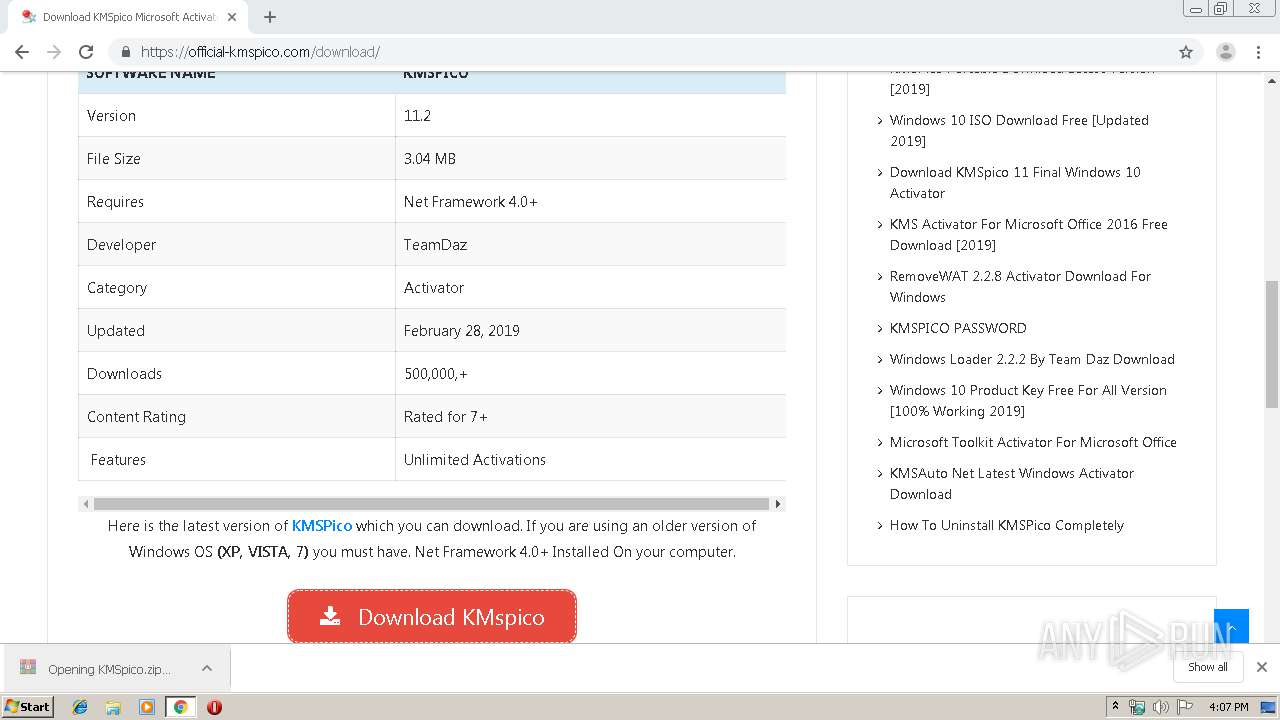Select the Rated for 7+ cell

(590, 416)
